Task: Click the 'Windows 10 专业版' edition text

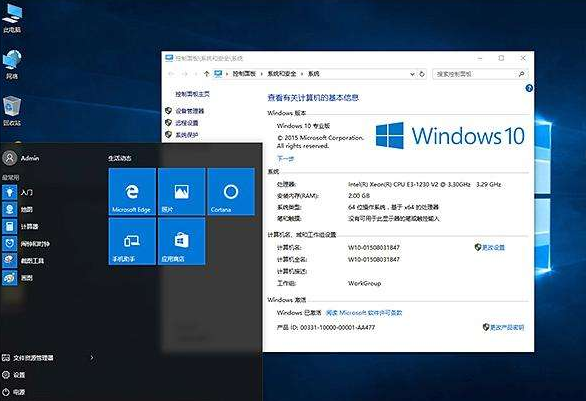Action: [x=303, y=126]
